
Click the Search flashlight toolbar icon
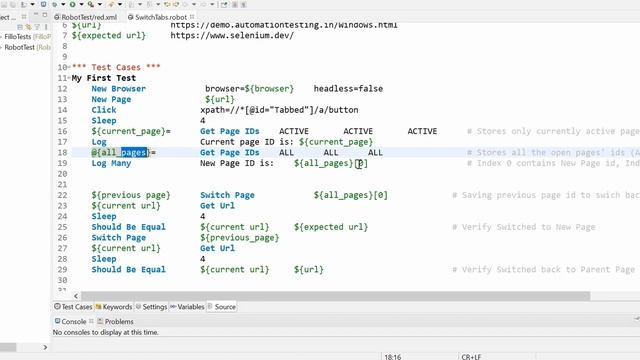[111, 4]
